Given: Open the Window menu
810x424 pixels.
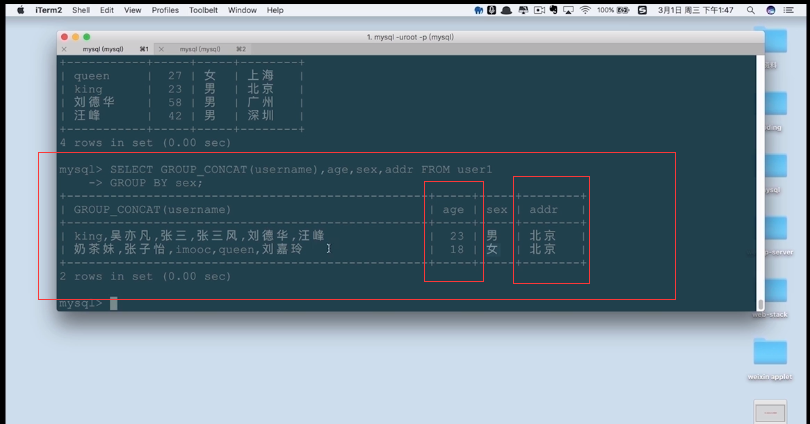Looking at the screenshot, I should (x=242, y=10).
